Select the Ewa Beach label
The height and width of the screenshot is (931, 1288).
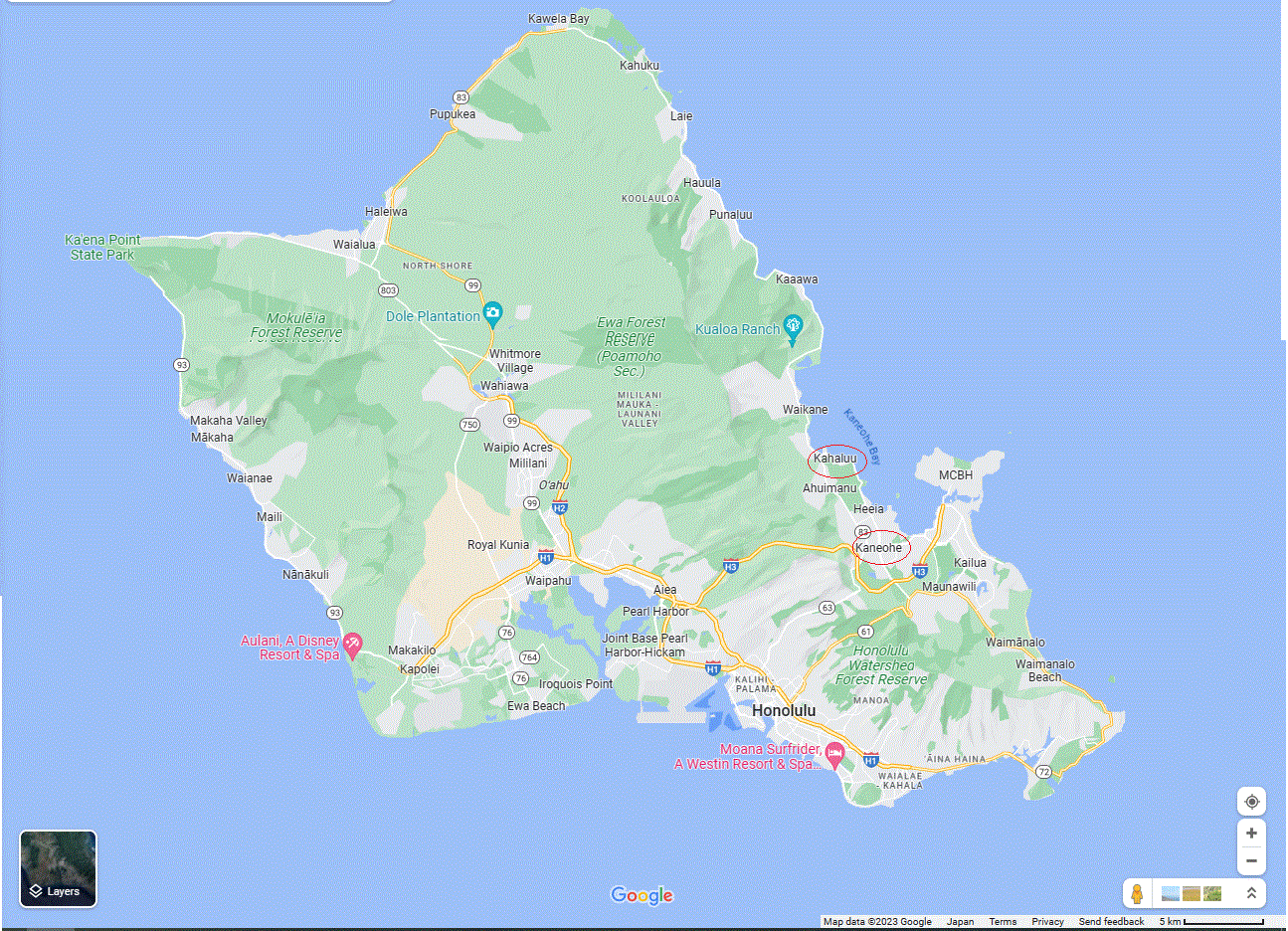[536, 706]
